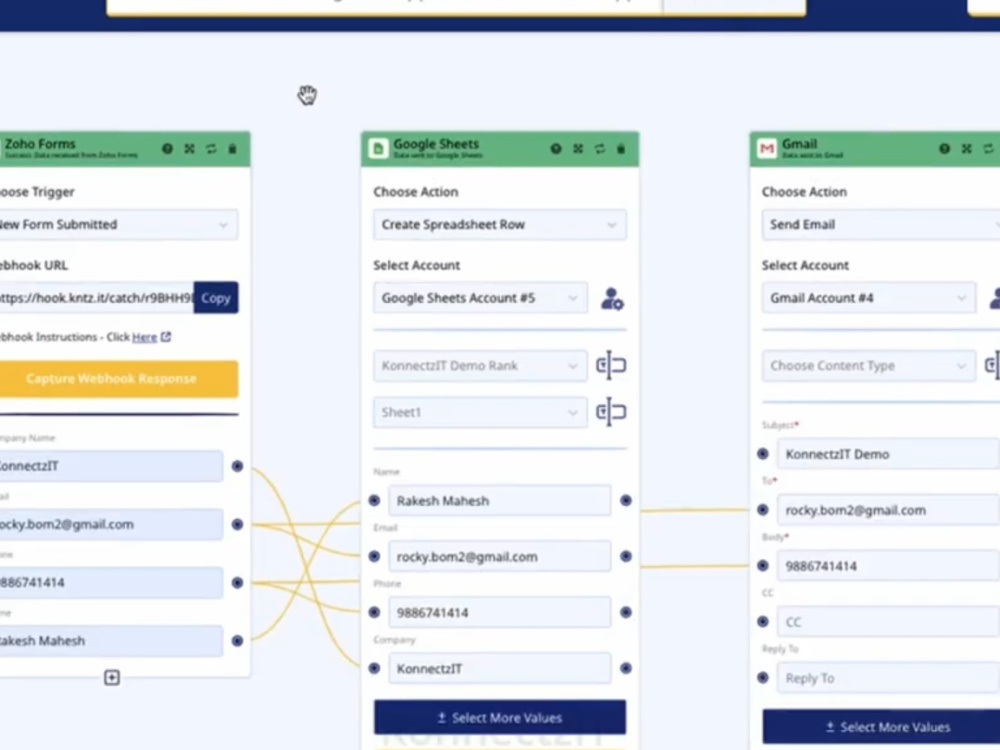Click expand arrows icon on Zoho Forms card
The image size is (1000, 750).
[x=189, y=149]
